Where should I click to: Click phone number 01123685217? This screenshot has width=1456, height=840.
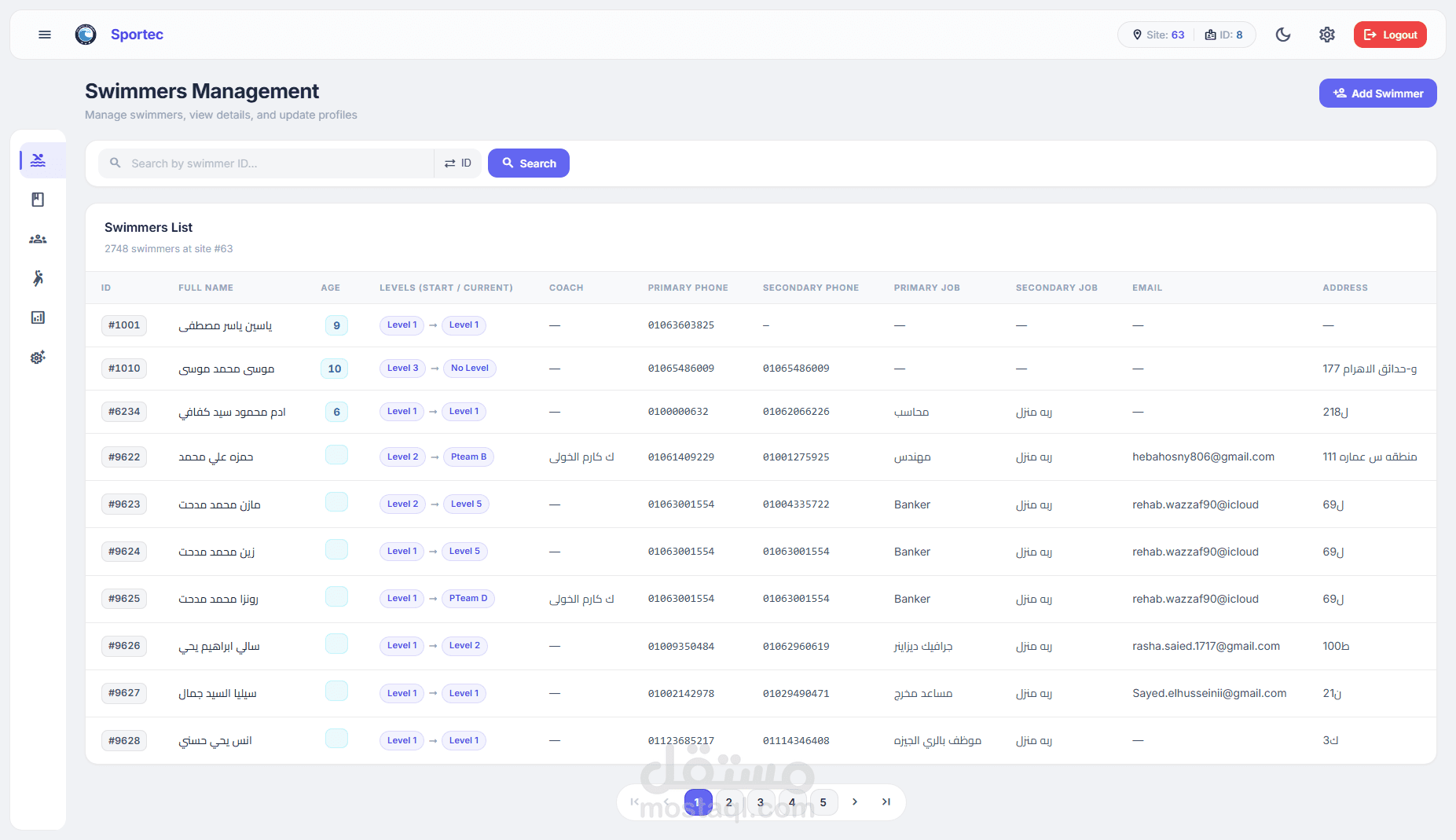[x=681, y=740]
